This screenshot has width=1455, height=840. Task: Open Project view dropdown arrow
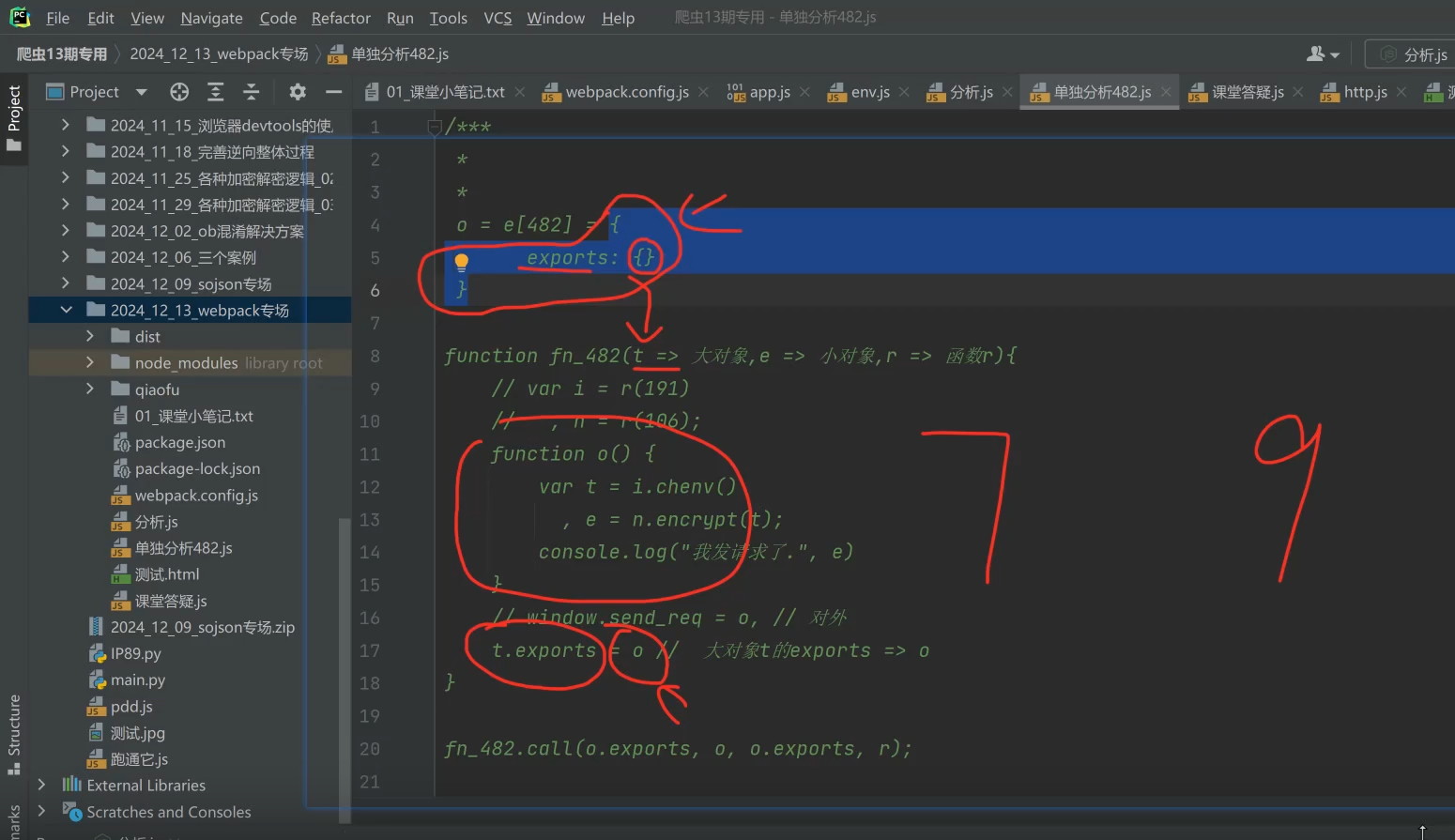tap(142, 92)
